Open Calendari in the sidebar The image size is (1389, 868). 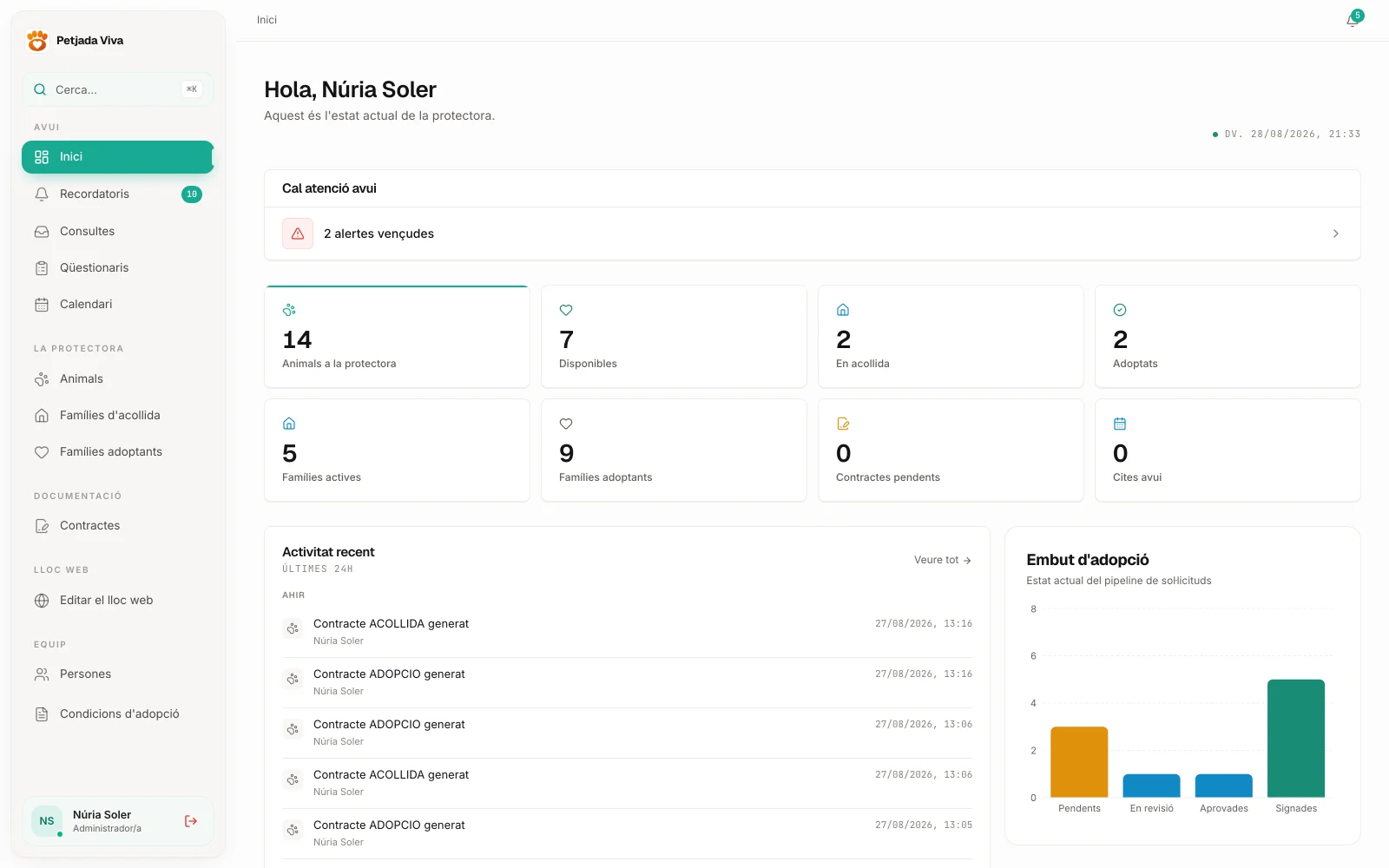click(118, 305)
